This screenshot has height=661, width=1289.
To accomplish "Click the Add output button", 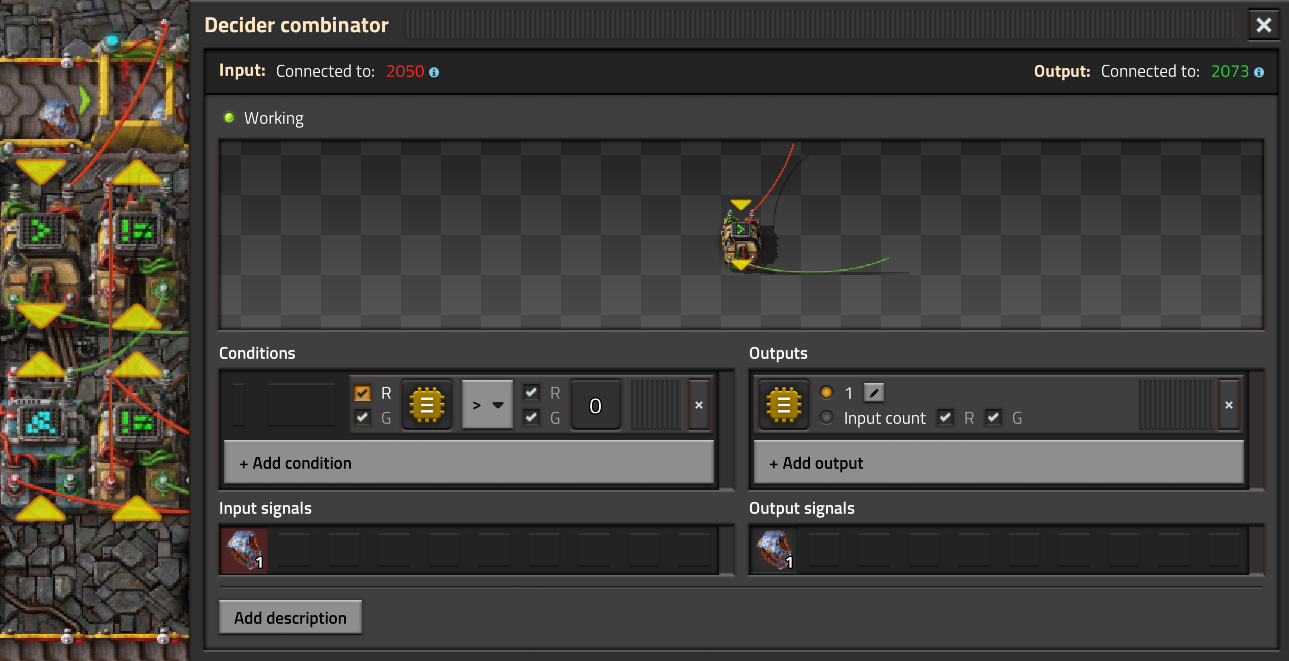I will 999,463.
